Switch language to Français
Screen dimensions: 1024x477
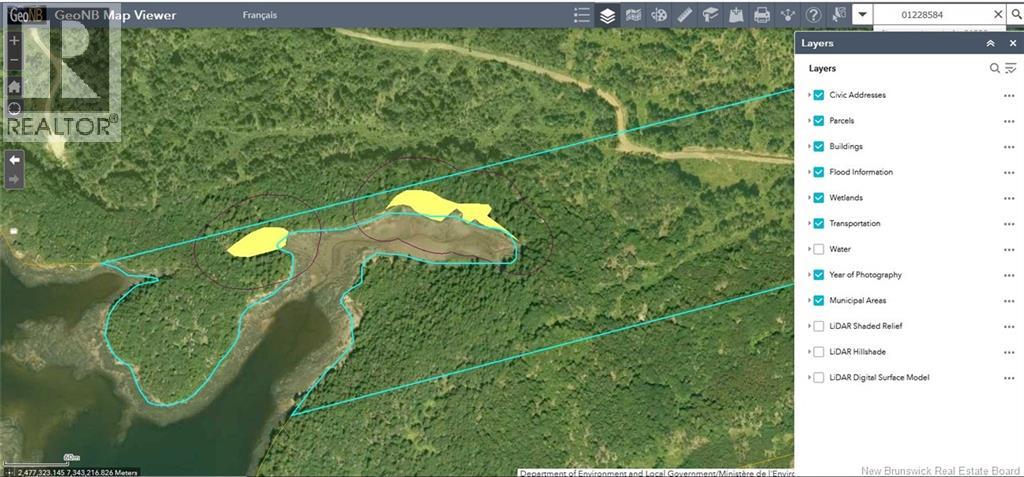click(259, 15)
